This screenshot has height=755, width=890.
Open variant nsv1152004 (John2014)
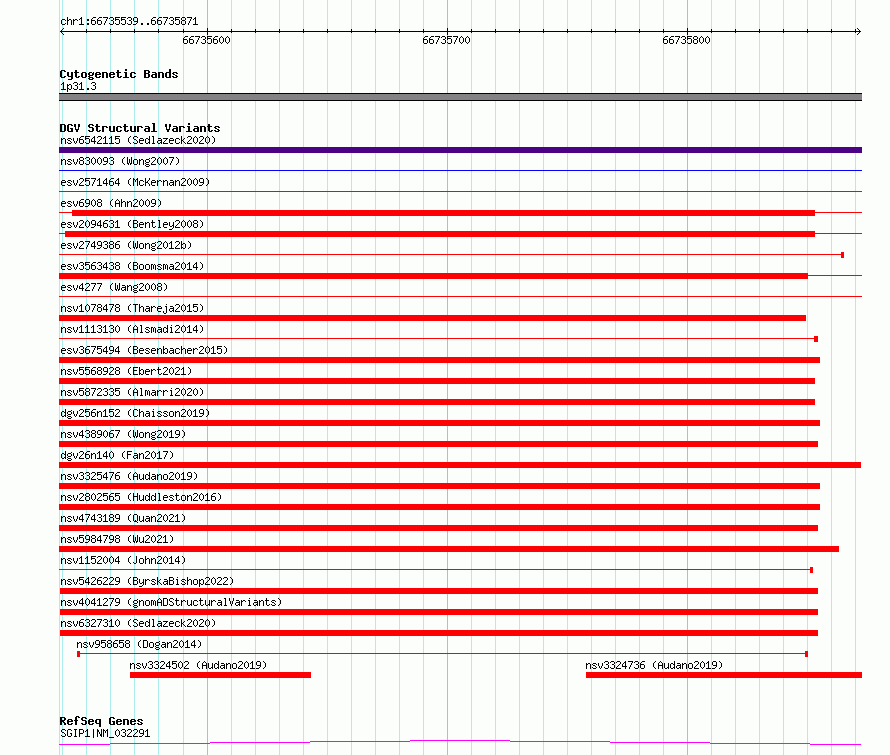123,560
